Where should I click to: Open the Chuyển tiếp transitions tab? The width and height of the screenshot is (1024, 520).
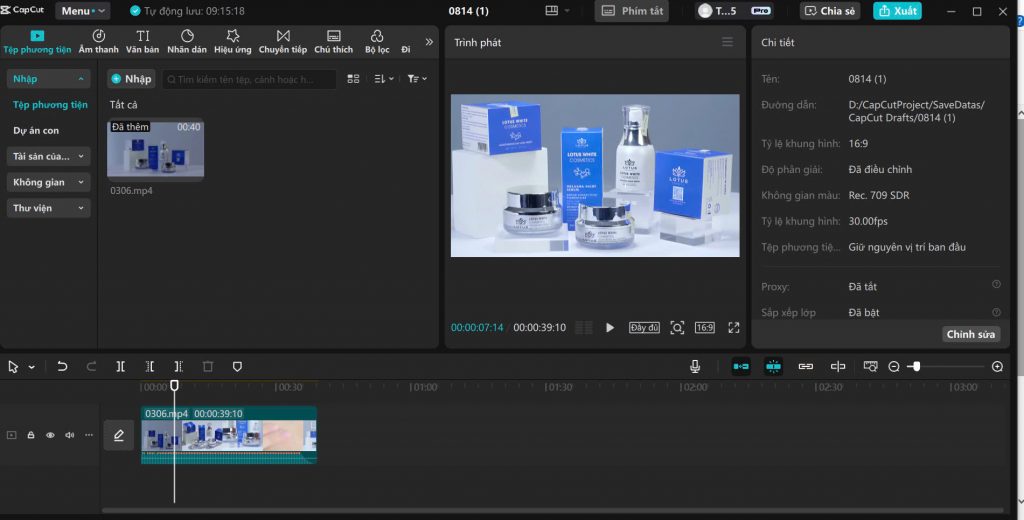click(283, 42)
